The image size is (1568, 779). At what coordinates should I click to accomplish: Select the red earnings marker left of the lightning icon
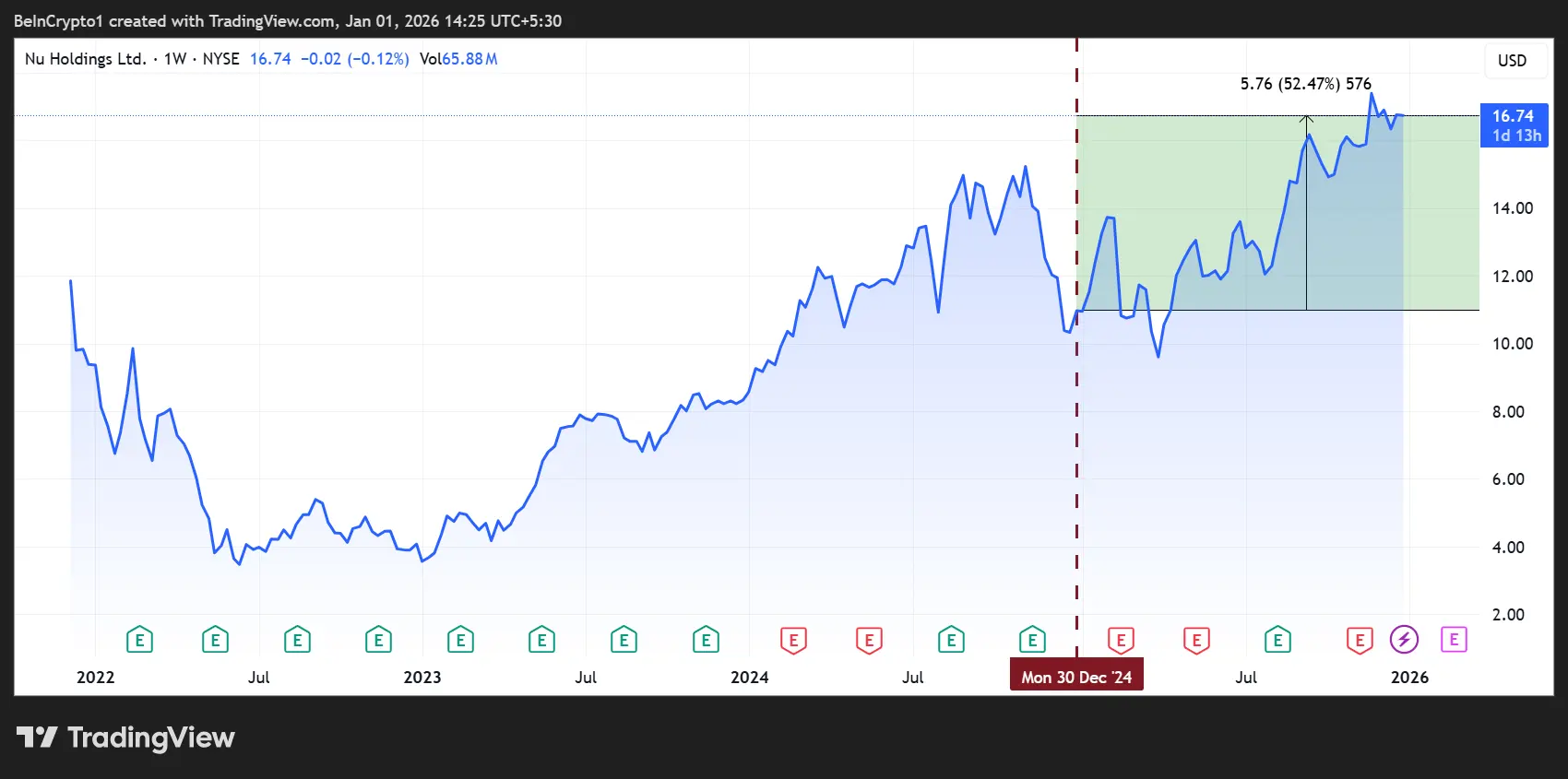(1360, 640)
